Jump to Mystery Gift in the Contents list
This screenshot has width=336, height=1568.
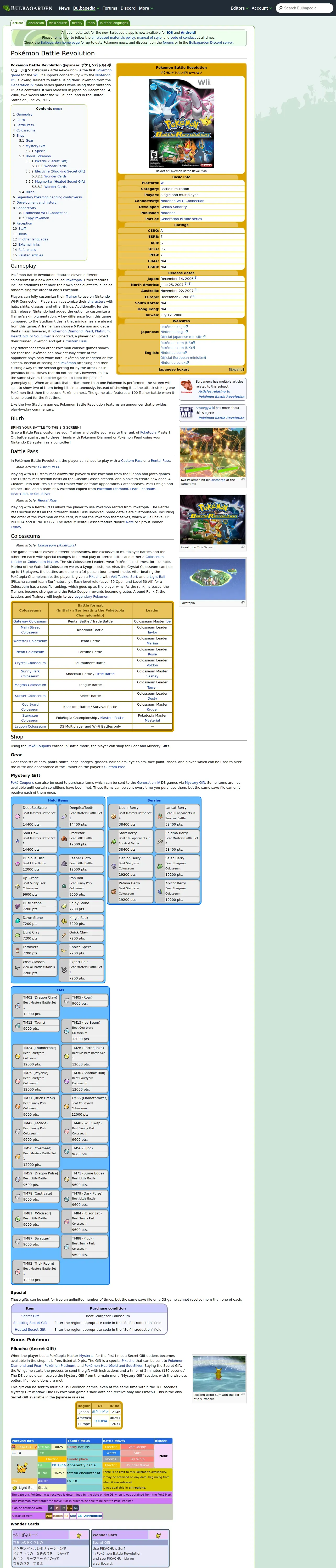tap(35, 146)
